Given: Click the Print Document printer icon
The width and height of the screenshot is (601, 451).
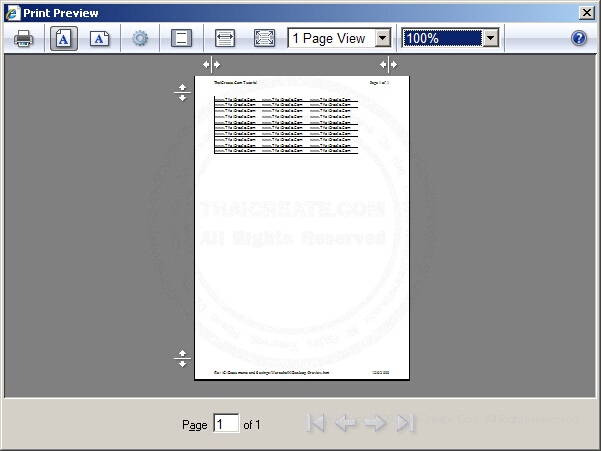Looking at the screenshot, I should point(23,39).
